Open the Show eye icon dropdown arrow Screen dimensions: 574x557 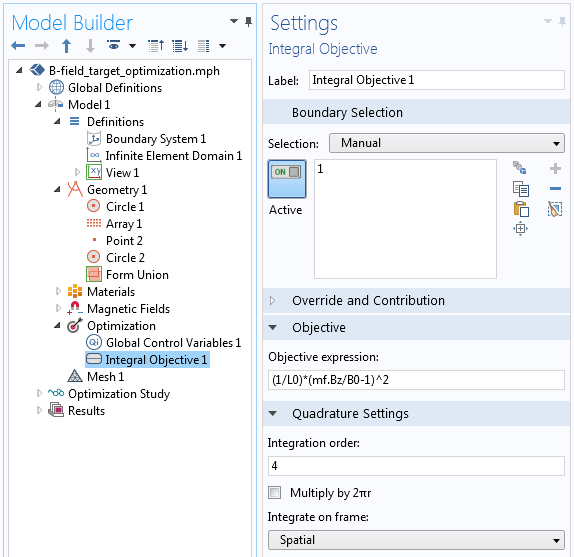[x=133, y=46]
